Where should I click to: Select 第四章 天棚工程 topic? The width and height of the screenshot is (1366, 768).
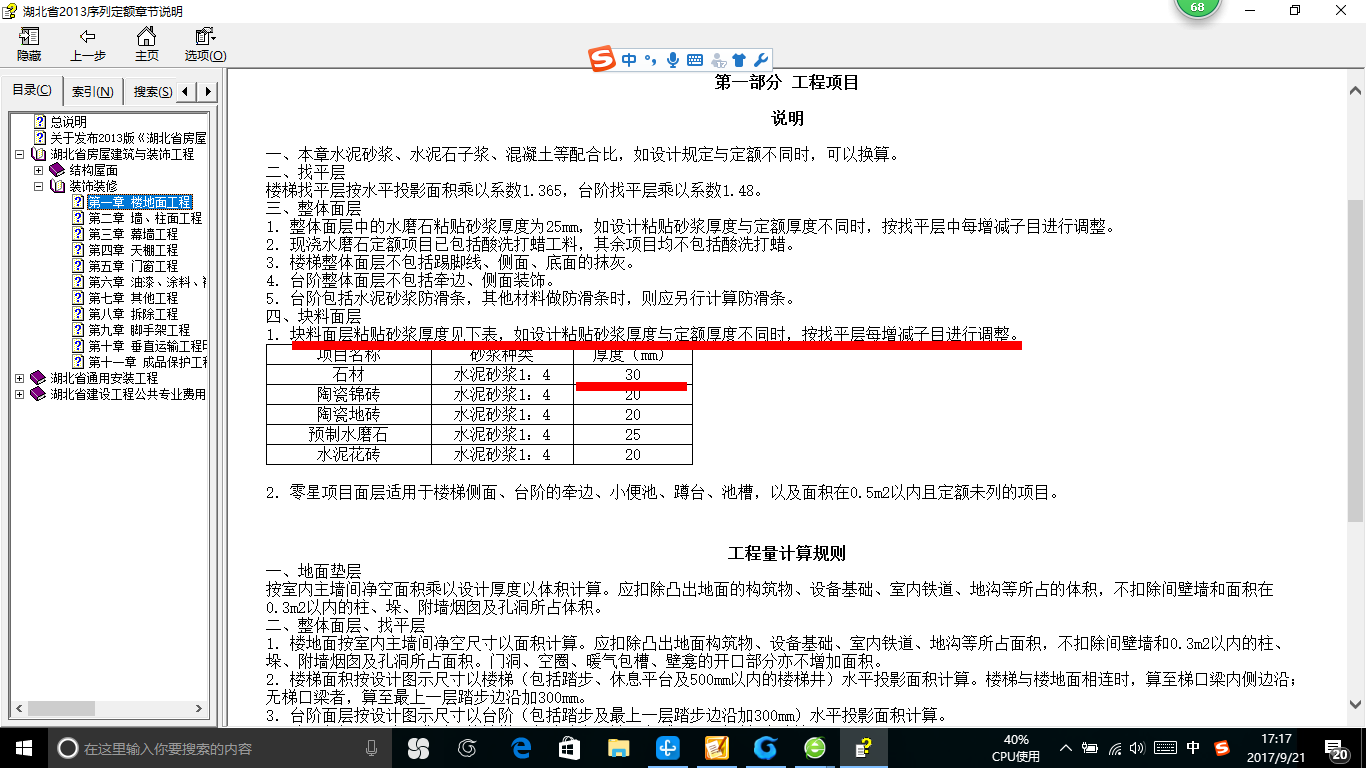coord(133,250)
